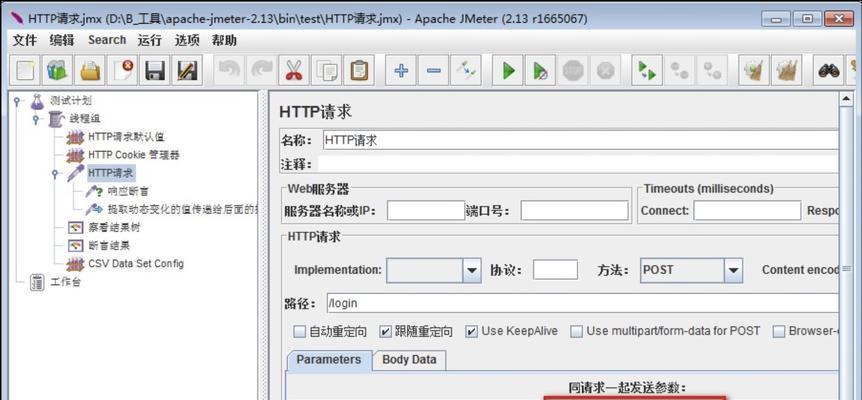Click the vertical scrollbar up arrow
This screenshot has height=400, width=862.
(846, 99)
